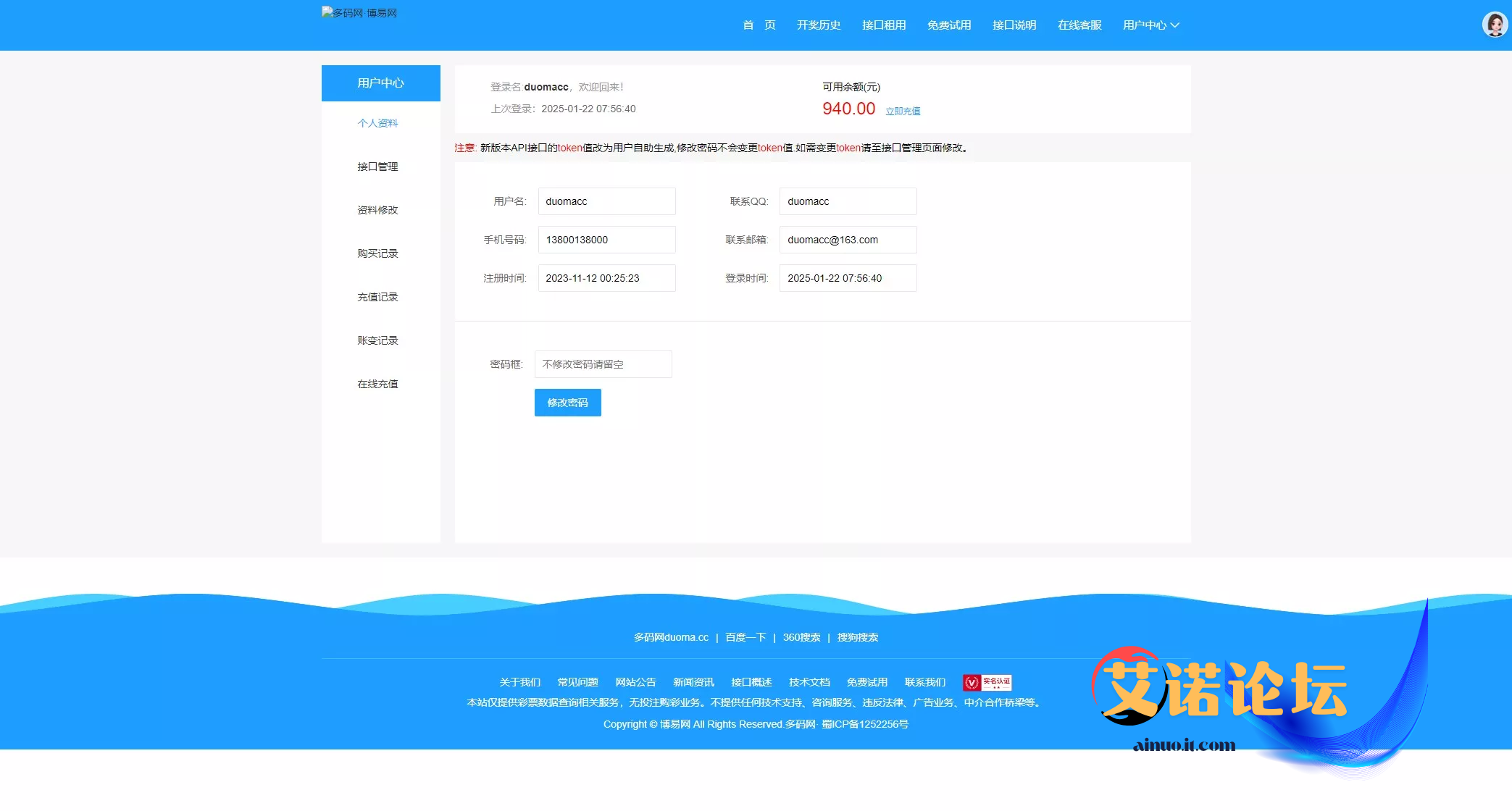The height and width of the screenshot is (811, 1512).
Task: Open 技术文档 in the footer
Action: tap(810, 682)
